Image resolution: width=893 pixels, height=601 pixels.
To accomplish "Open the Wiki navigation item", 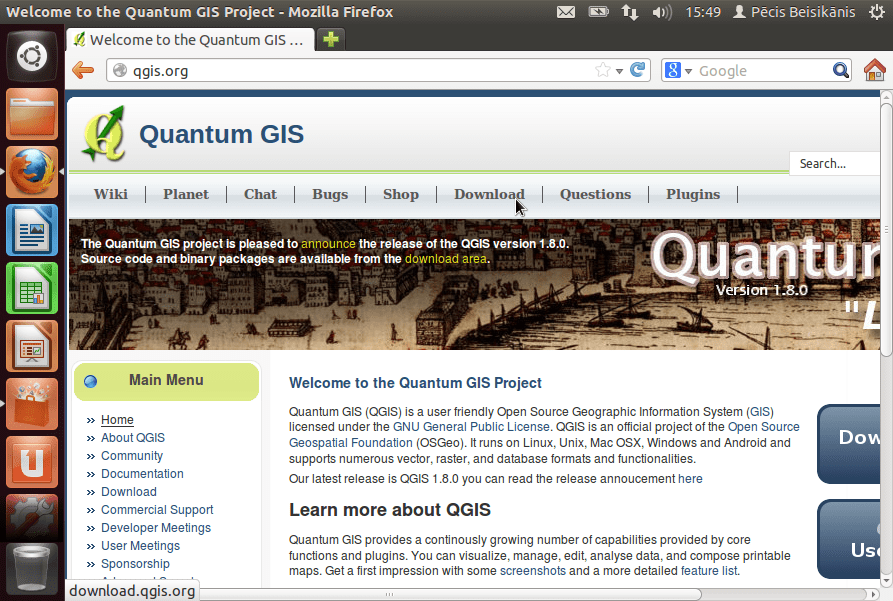I will point(111,194).
